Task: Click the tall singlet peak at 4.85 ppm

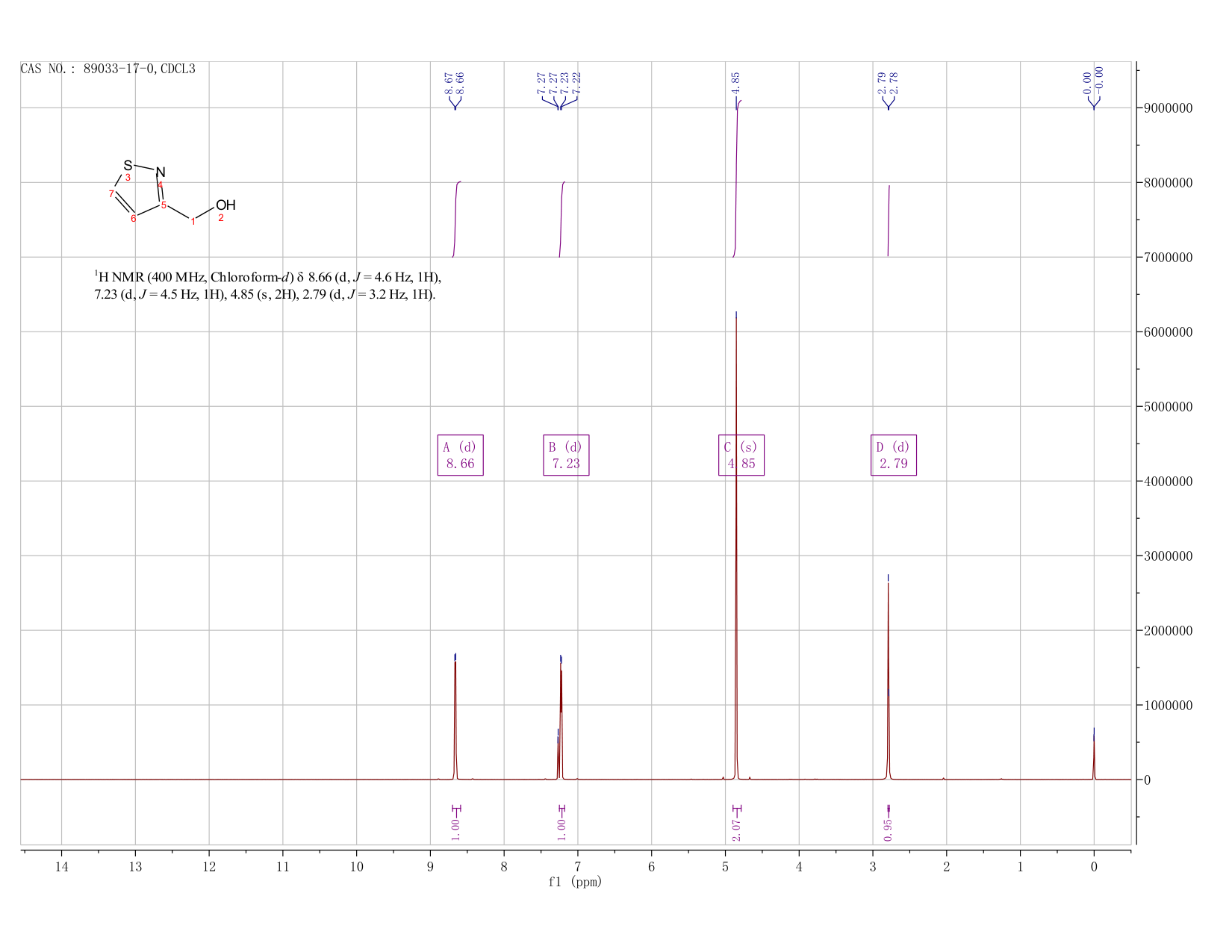Action: pos(736,545)
